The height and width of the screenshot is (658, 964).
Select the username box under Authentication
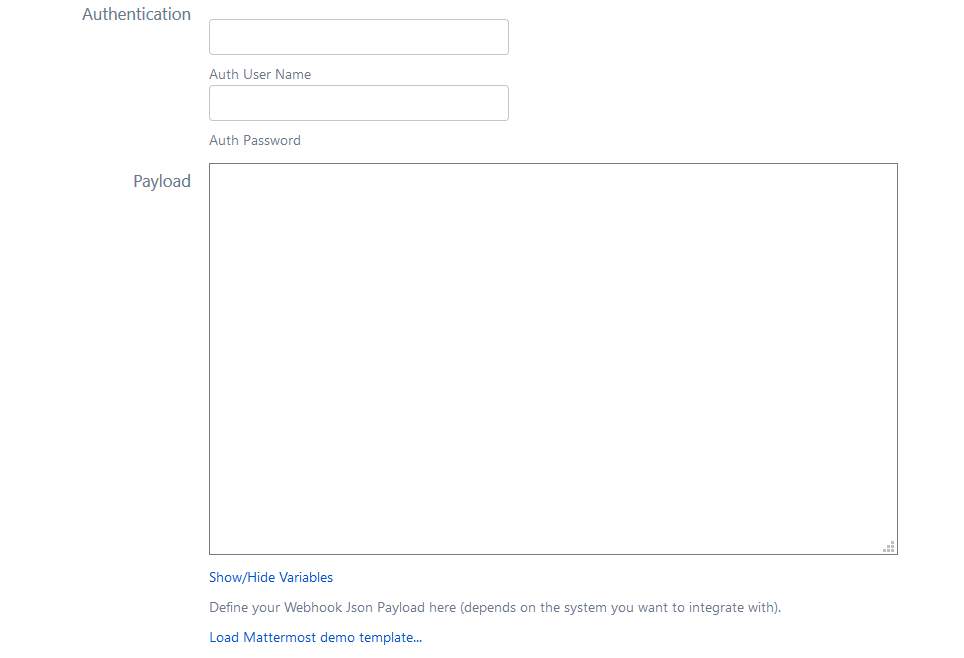(x=358, y=37)
